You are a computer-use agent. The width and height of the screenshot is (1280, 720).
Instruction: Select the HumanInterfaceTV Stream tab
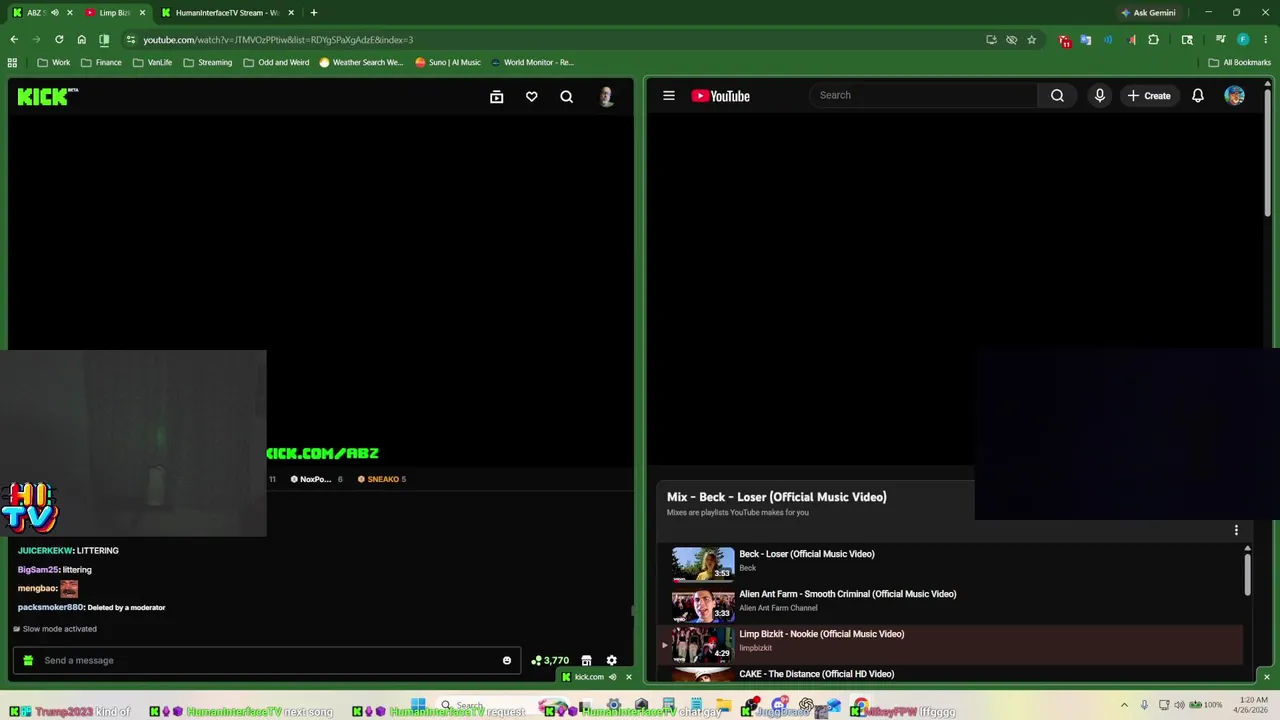[228, 13]
